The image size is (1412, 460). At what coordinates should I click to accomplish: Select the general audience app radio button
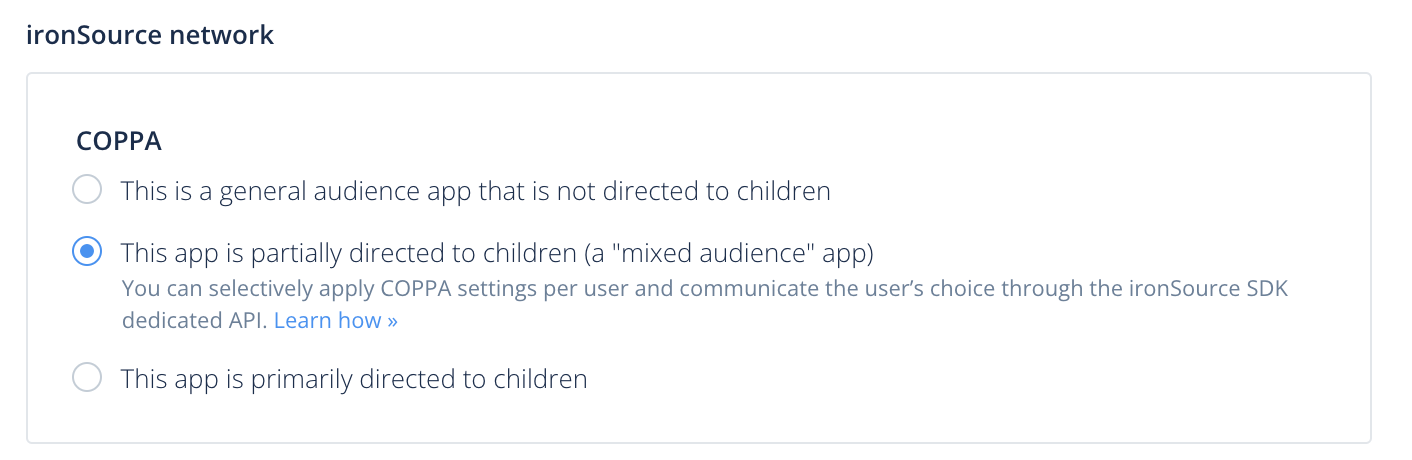tap(88, 190)
